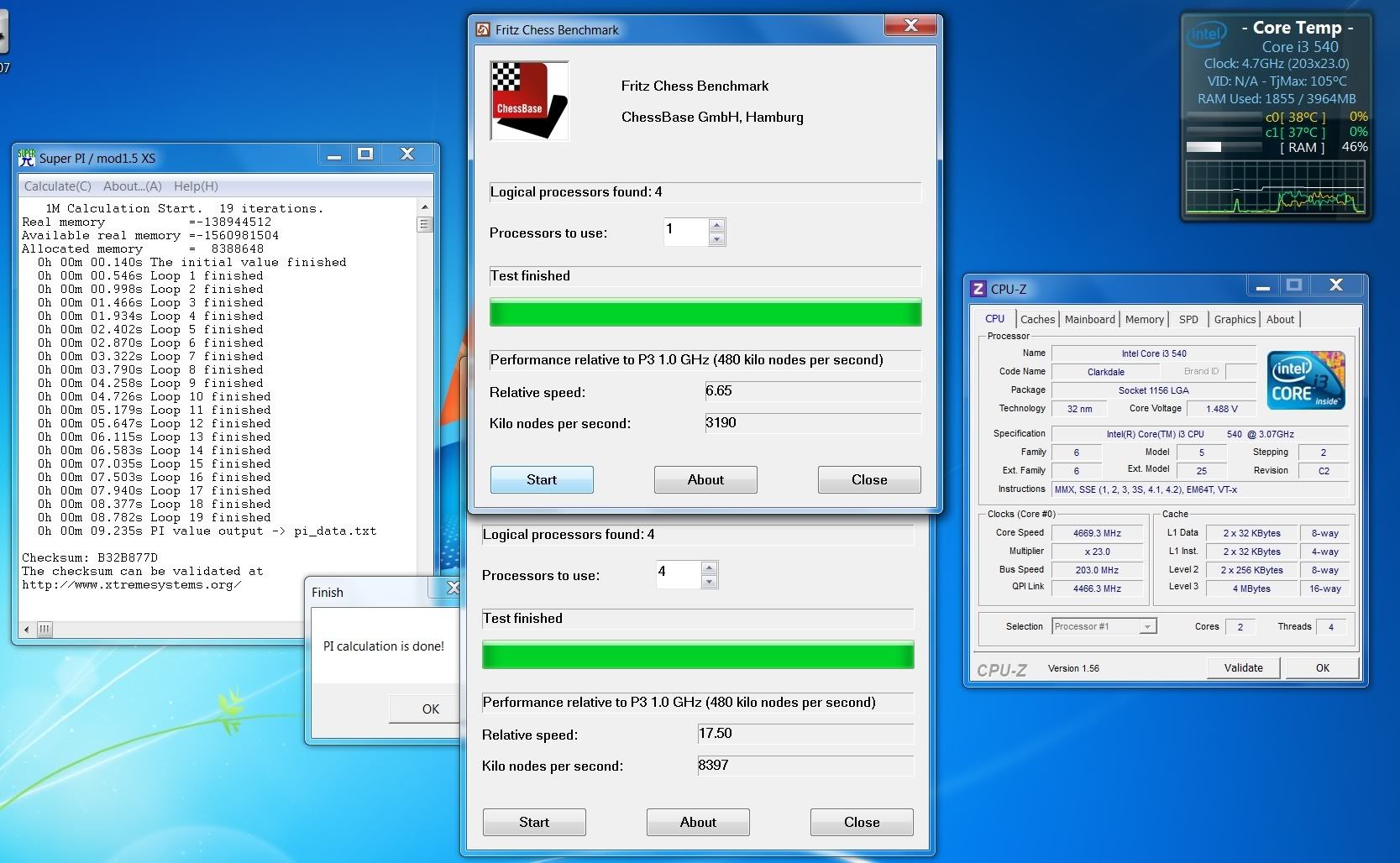Click the CPU-Z title bar Z icon
1400x863 pixels.
(978, 289)
